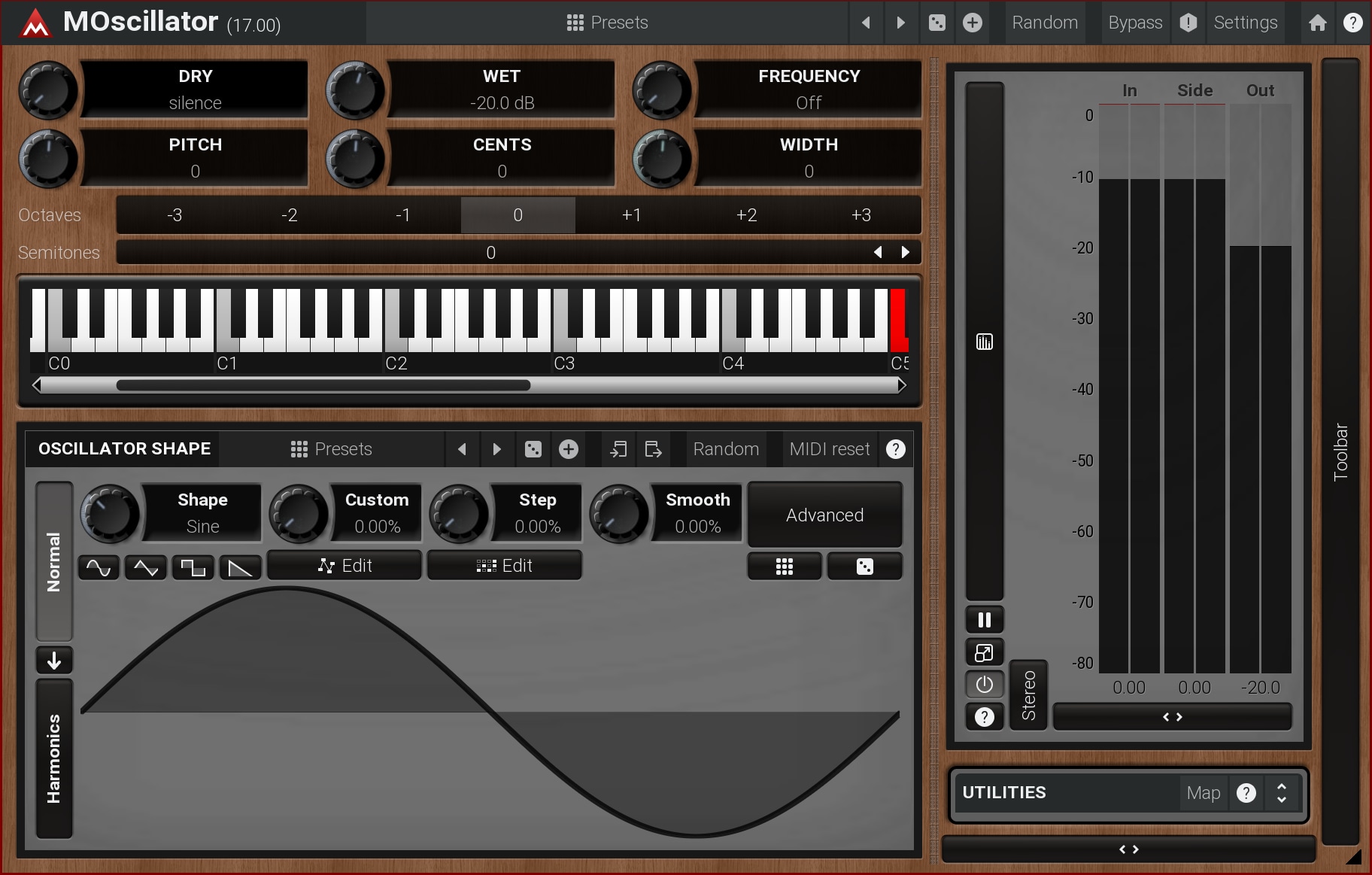Click the oscillator shape randomize dice icon
The height and width of the screenshot is (875, 1372).
coord(533,449)
